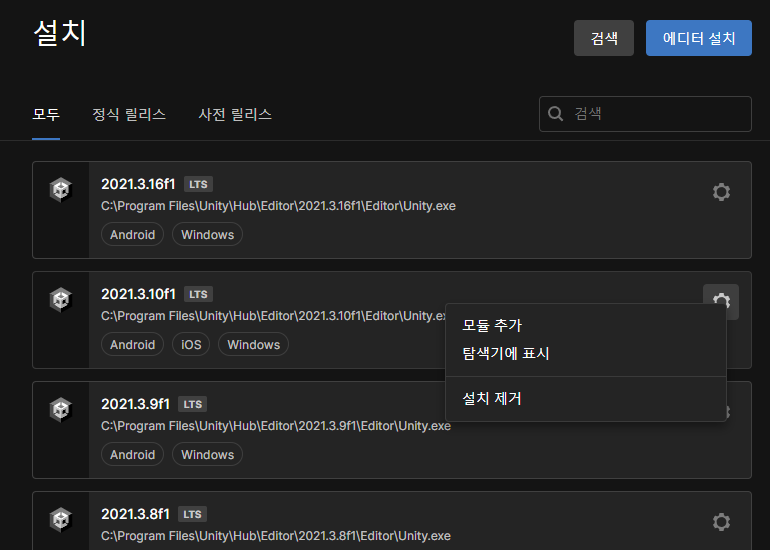Click Android tag of 2021.3.10f1

click(133, 345)
